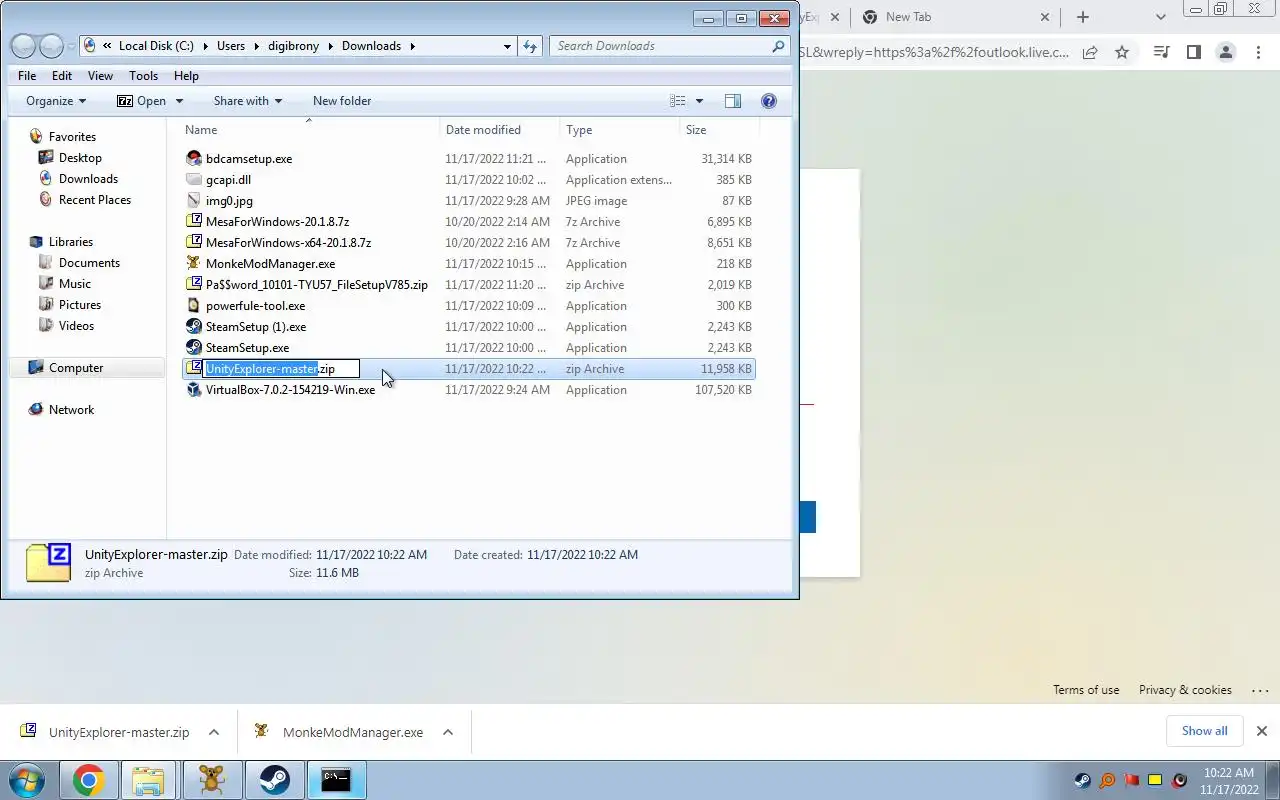
Task: Open the File menu
Action: coord(27,76)
